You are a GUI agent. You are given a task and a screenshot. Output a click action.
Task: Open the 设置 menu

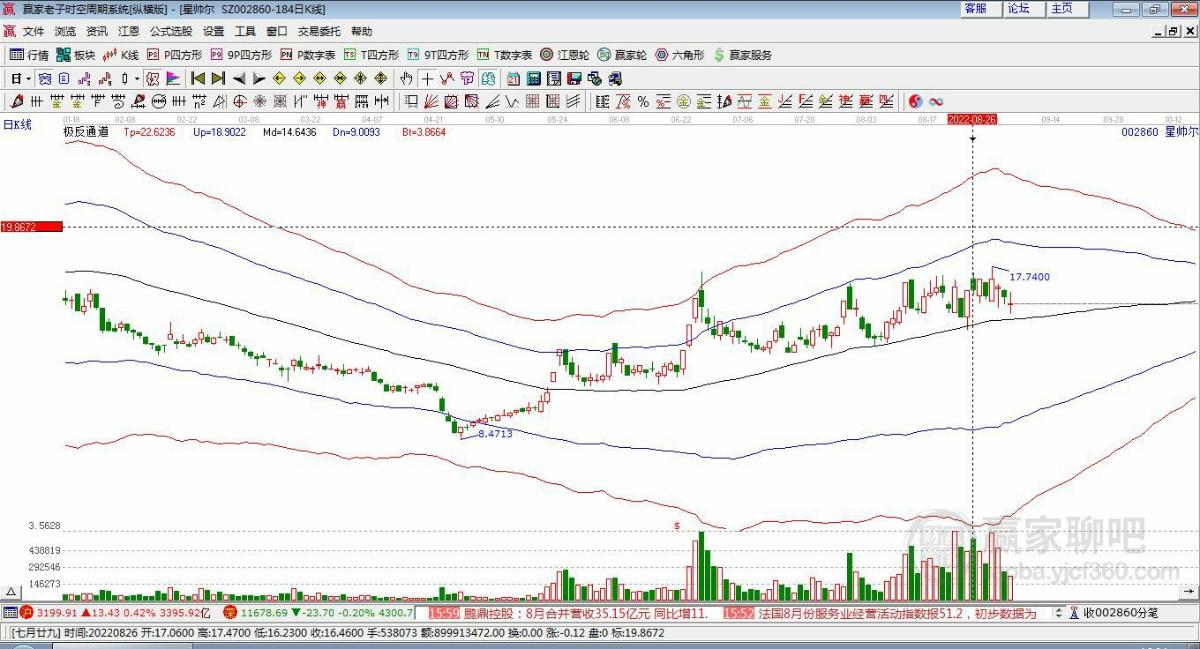(213, 32)
